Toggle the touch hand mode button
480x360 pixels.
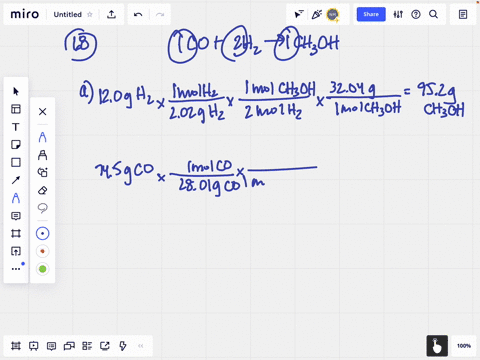[437, 346]
